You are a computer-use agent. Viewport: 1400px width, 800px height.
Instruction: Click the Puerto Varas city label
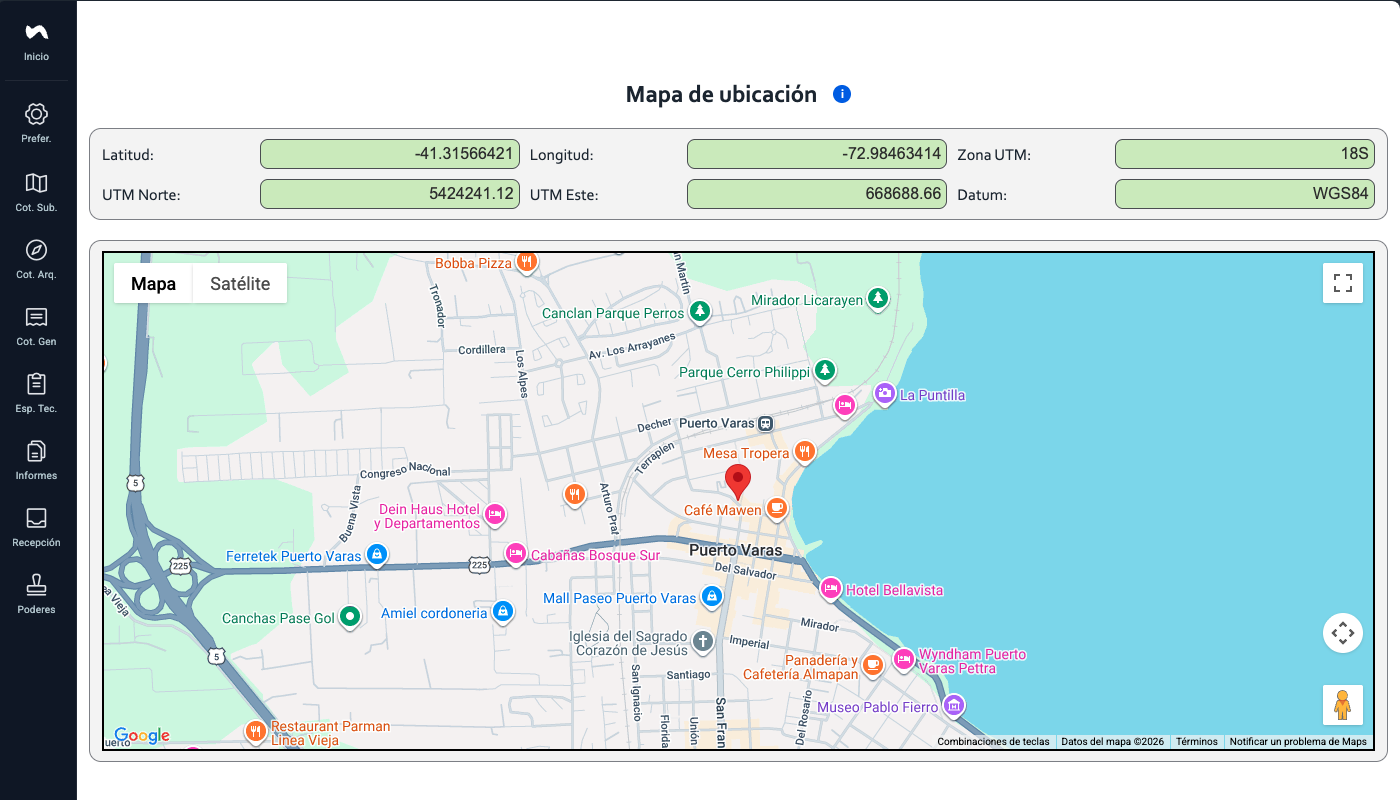[736, 550]
